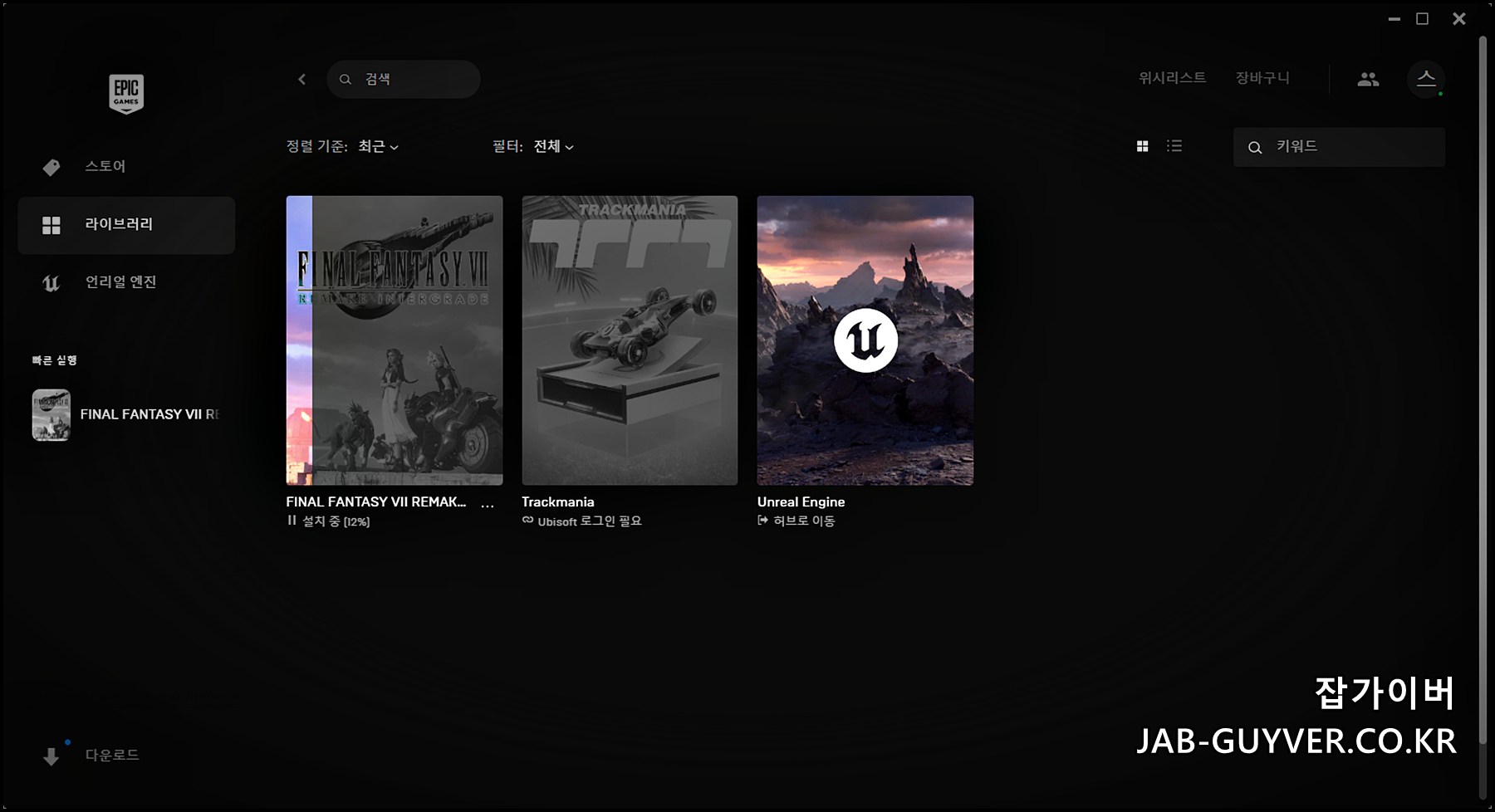This screenshot has height=812, width=1495.
Task: Click the magnifier icon in 키워드 field
Action: (x=1255, y=148)
